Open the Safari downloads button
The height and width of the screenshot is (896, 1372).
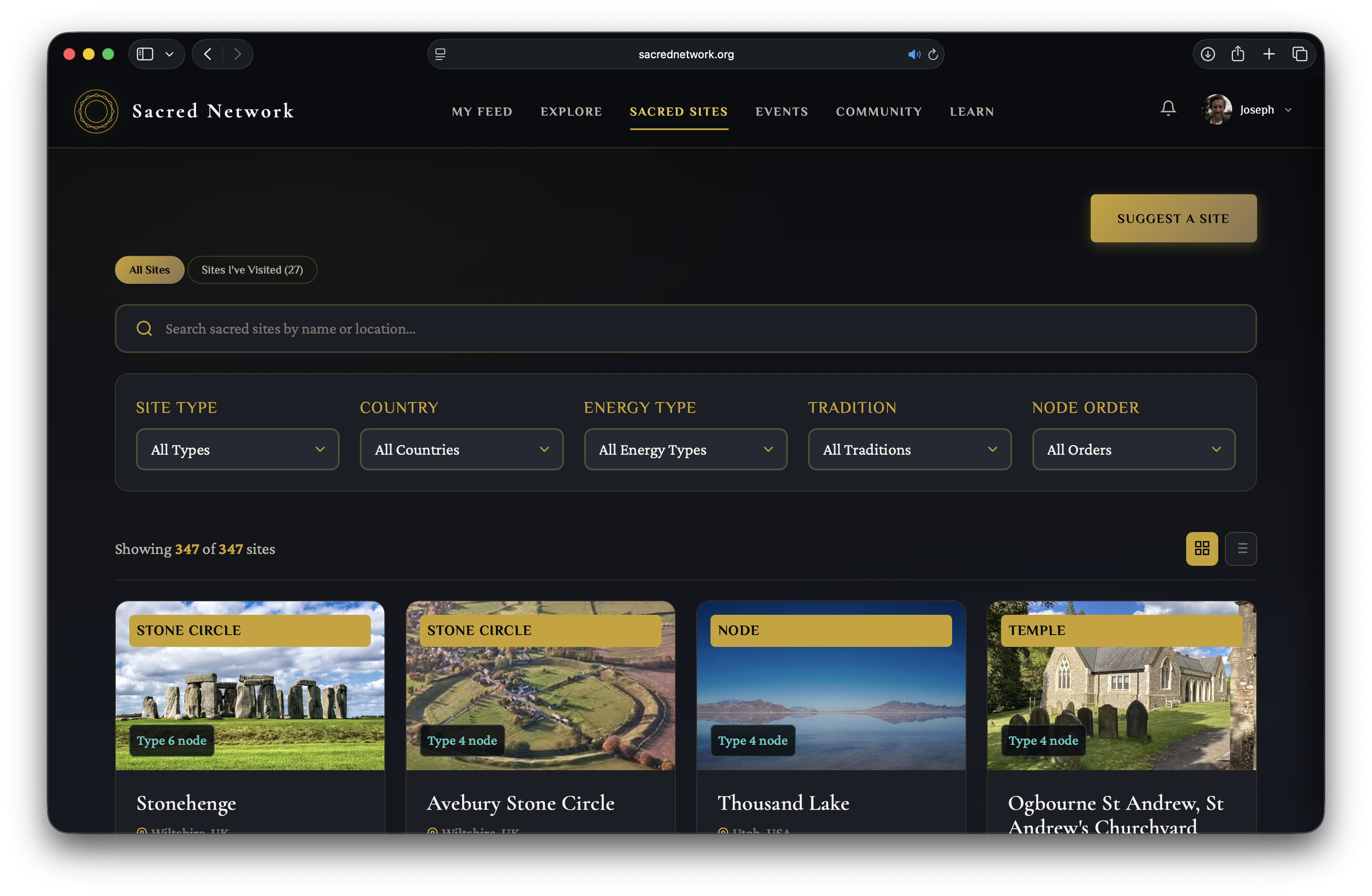[1208, 54]
